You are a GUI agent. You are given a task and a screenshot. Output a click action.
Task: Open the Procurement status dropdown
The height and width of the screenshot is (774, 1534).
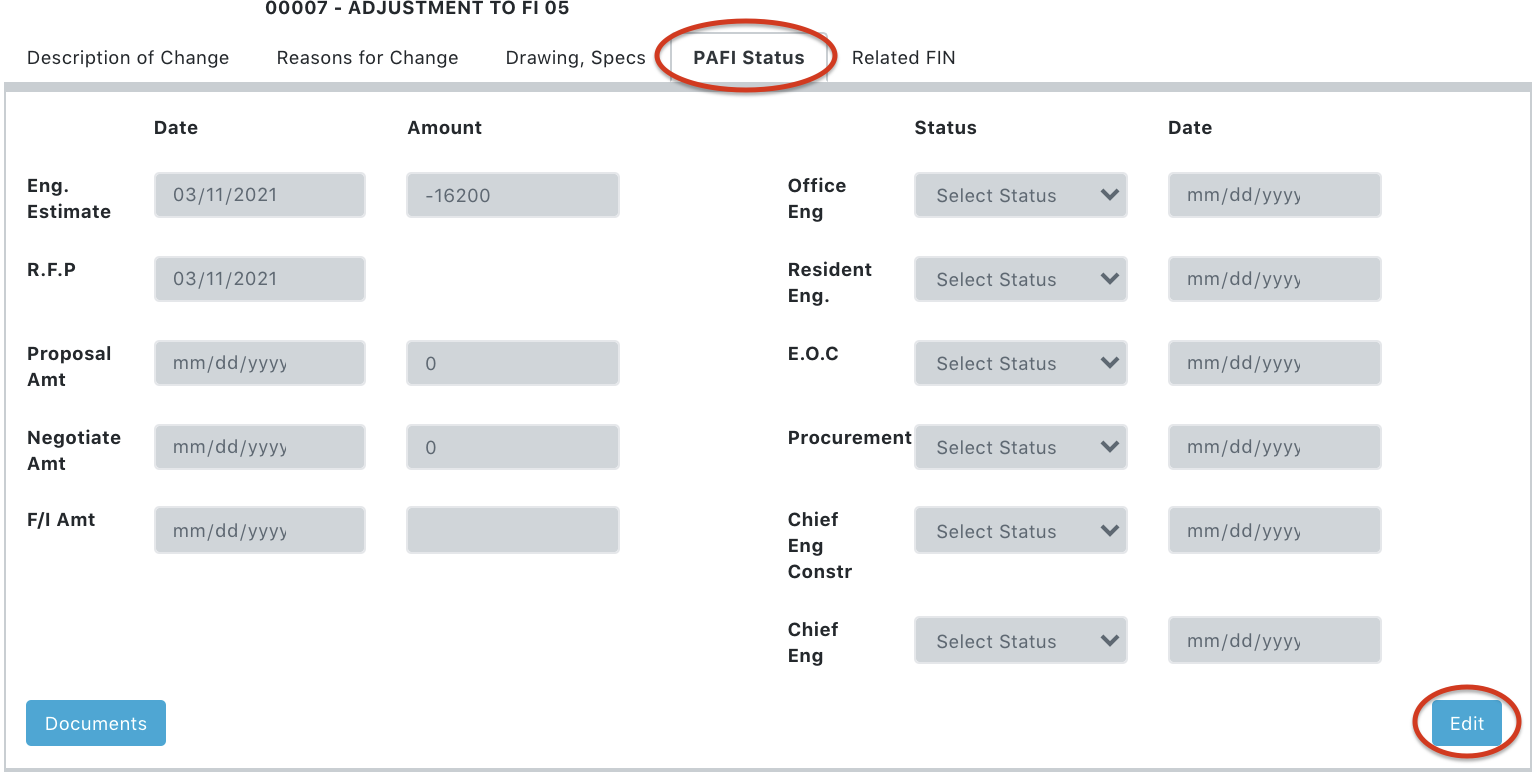coord(1020,447)
